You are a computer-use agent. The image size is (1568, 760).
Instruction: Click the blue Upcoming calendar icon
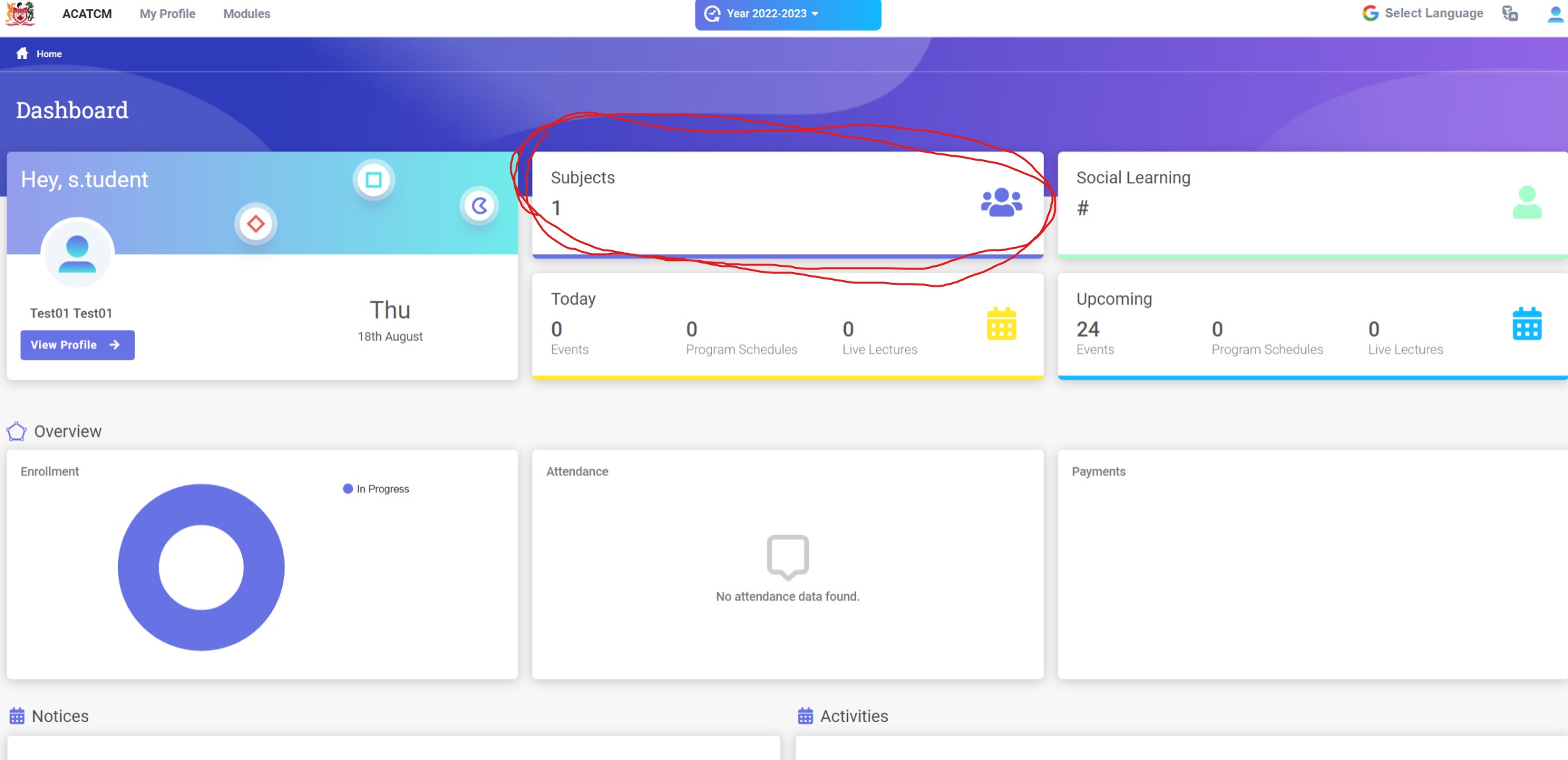1527,324
